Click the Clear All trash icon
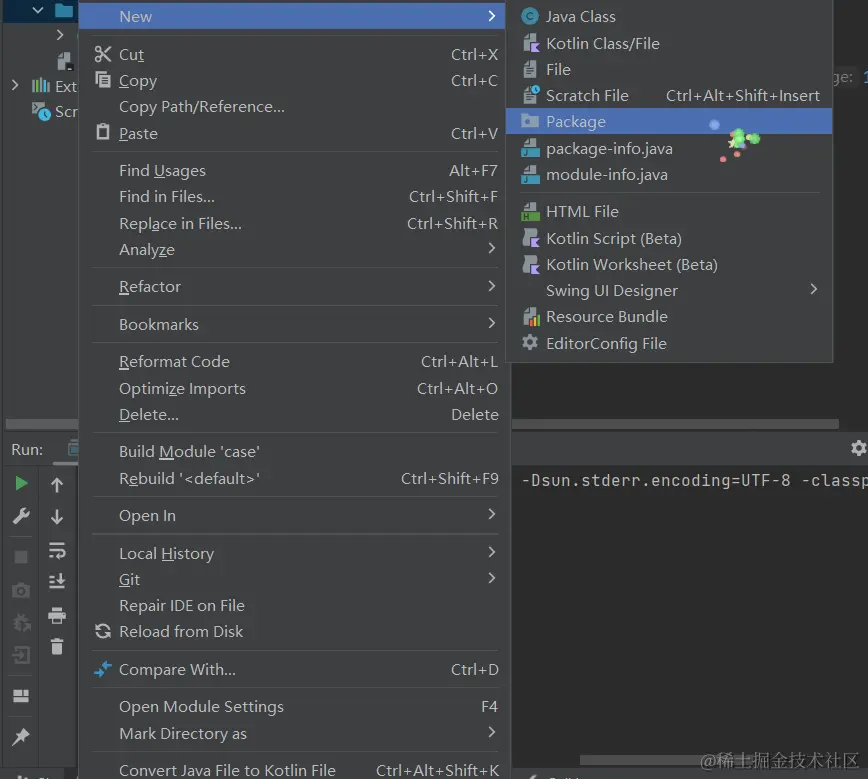The image size is (868, 779). pyautogui.click(x=57, y=646)
